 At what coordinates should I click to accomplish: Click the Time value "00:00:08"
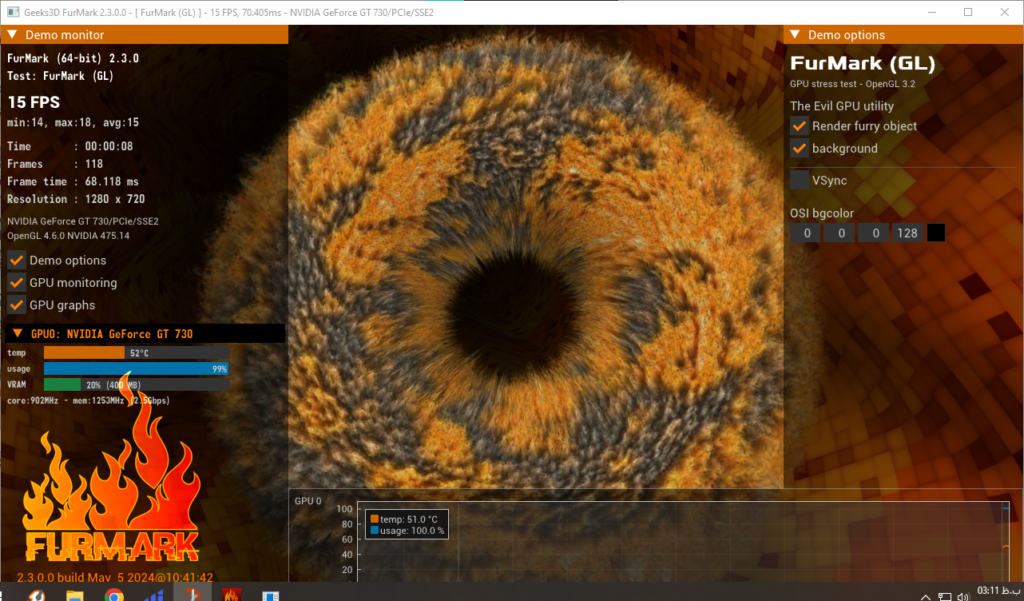[x=108, y=146]
